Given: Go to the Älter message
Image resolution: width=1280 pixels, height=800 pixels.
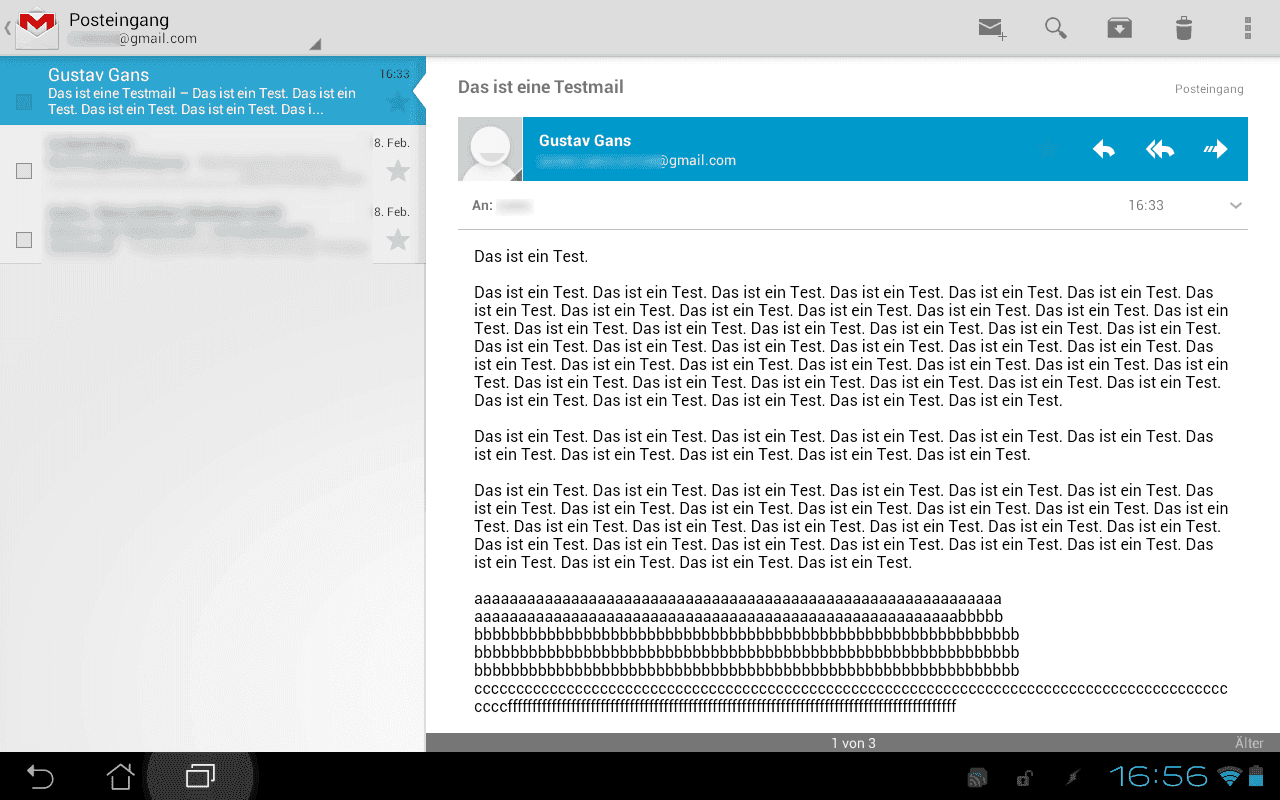Looking at the screenshot, I should [x=1249, y=743].
